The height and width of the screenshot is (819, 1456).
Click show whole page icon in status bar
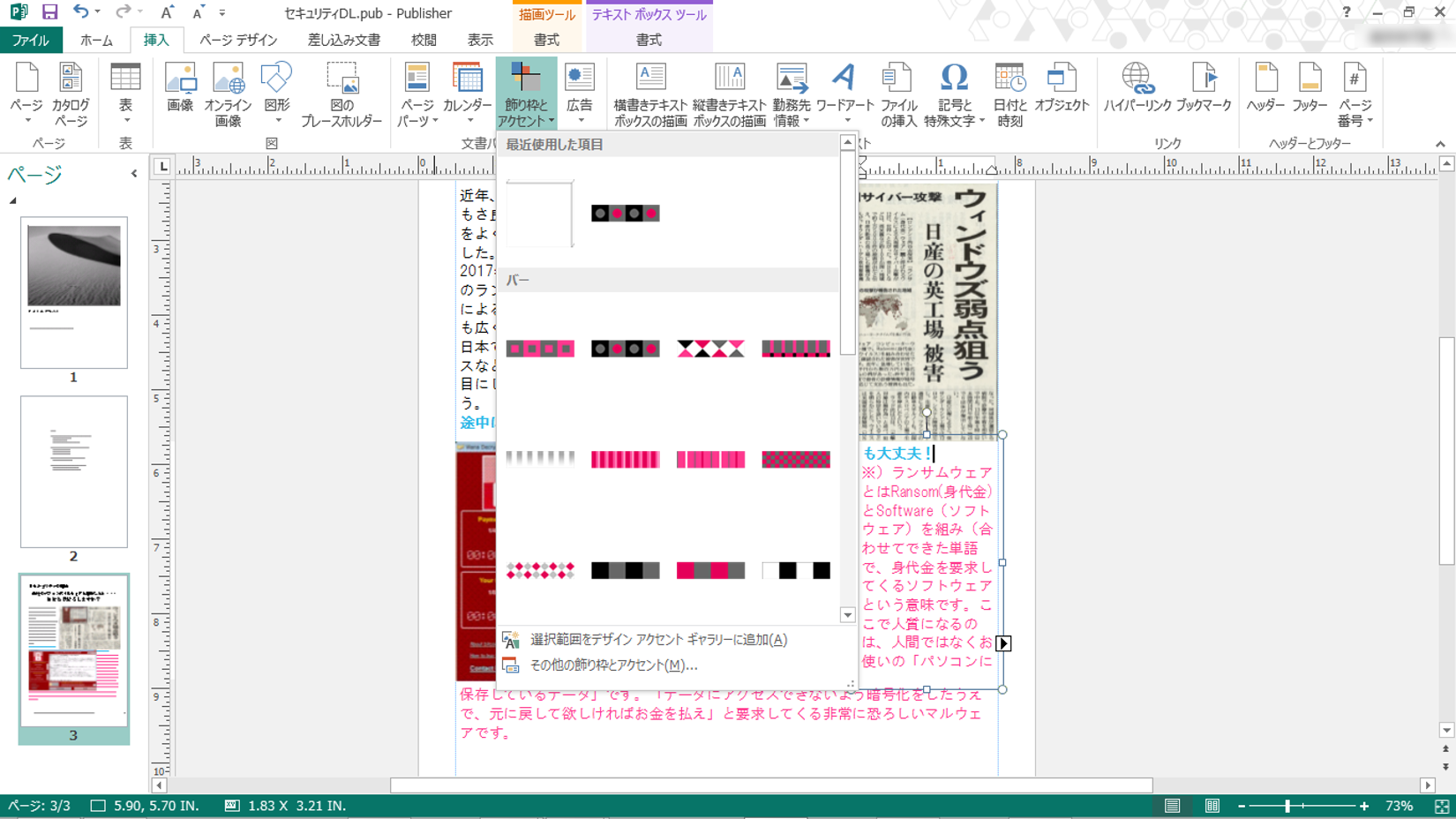pos(1442,806)
